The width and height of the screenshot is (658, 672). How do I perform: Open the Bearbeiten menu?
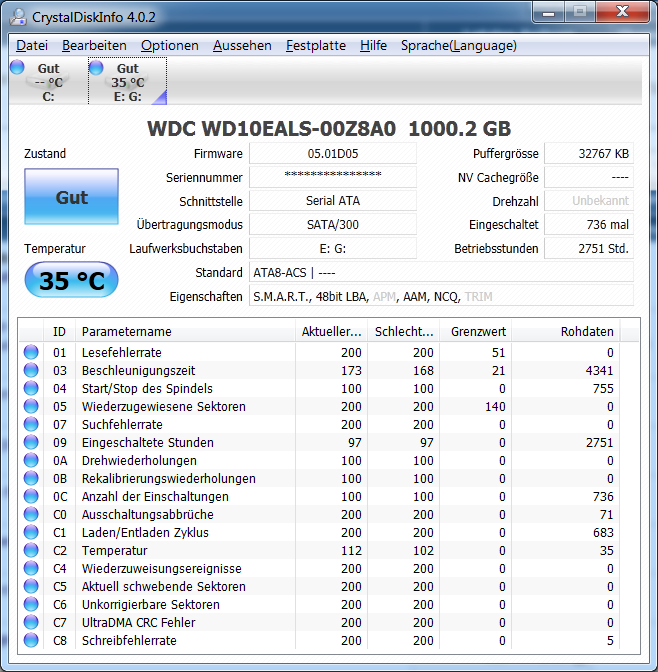pyautogui.click(x=94, y=45)
